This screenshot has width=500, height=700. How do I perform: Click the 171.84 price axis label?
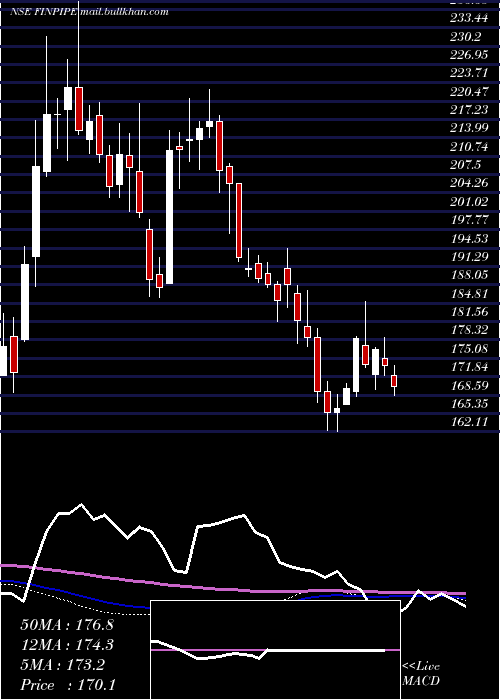click(x=468, y=367)
